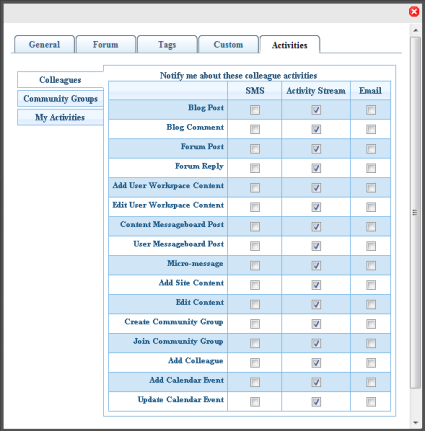Open the General tab

point(44,44)
